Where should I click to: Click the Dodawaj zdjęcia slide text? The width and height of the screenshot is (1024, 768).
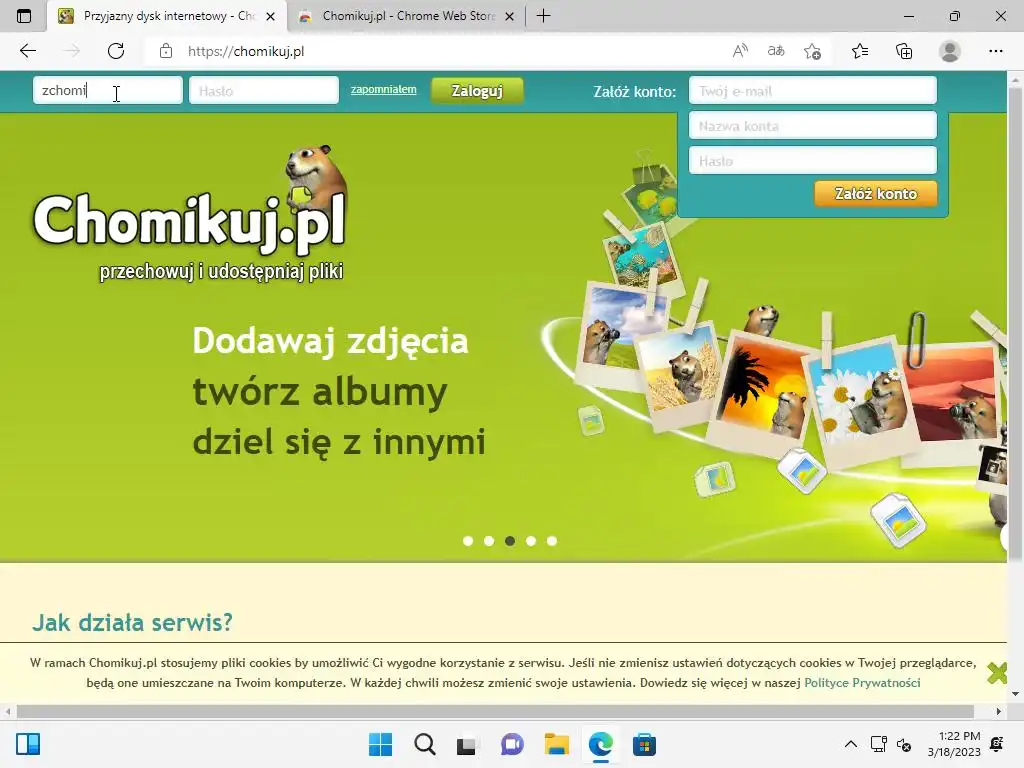(330, 341)
